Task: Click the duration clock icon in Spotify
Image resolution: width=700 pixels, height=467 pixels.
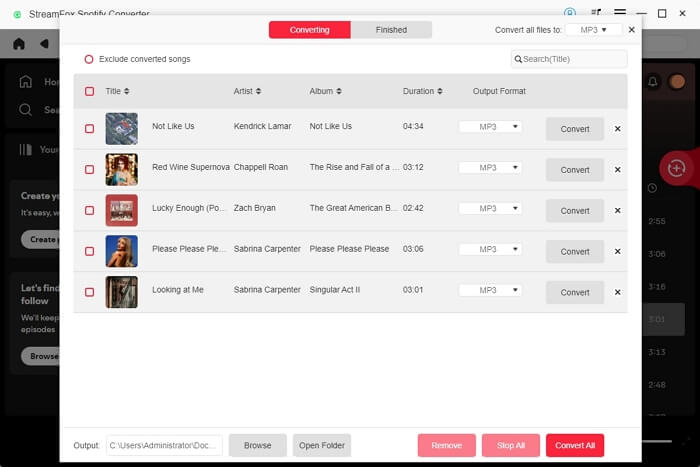Action: click(x=652, y=188)
